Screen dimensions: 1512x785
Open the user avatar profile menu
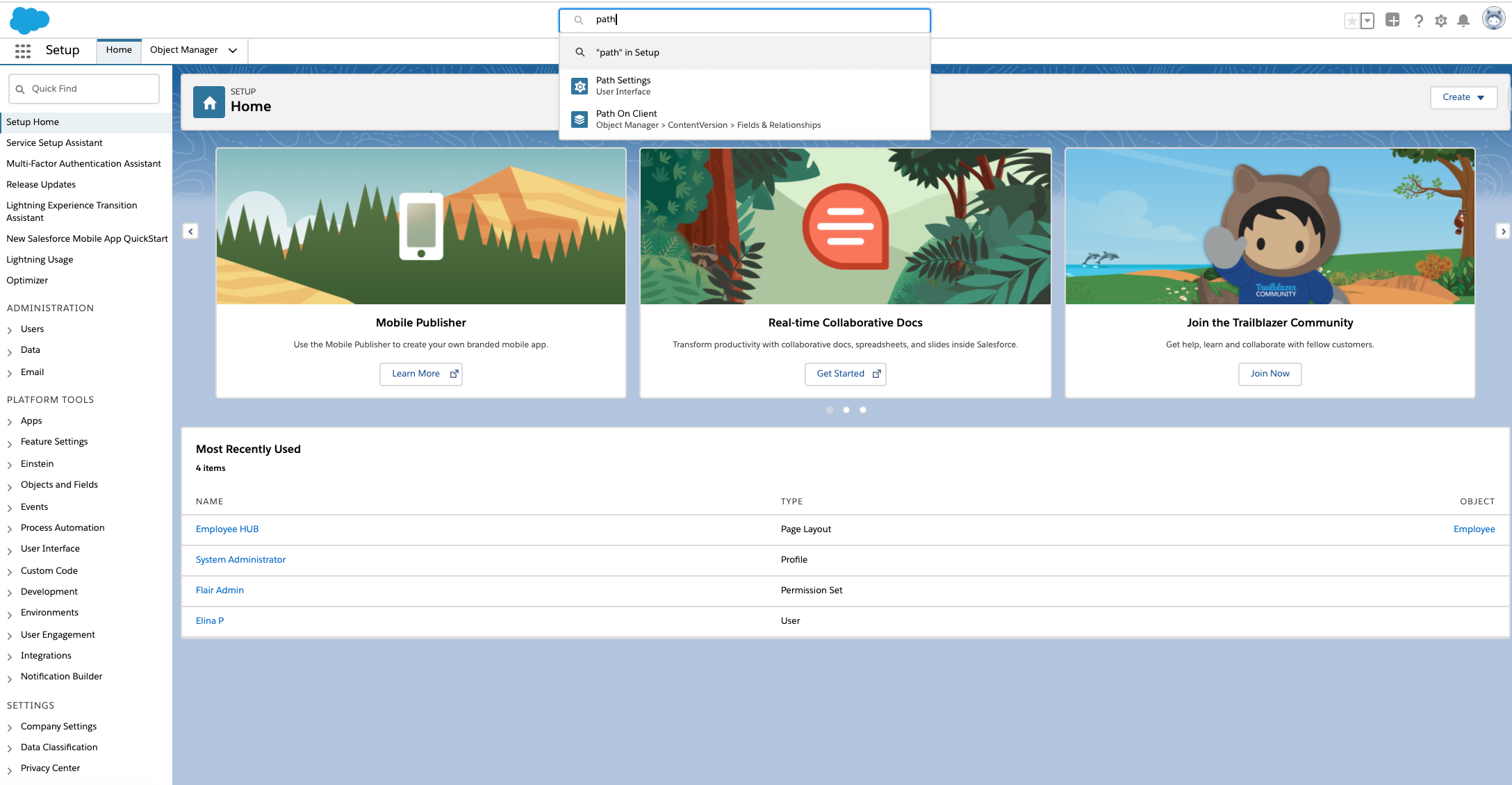click(1493, 19)
